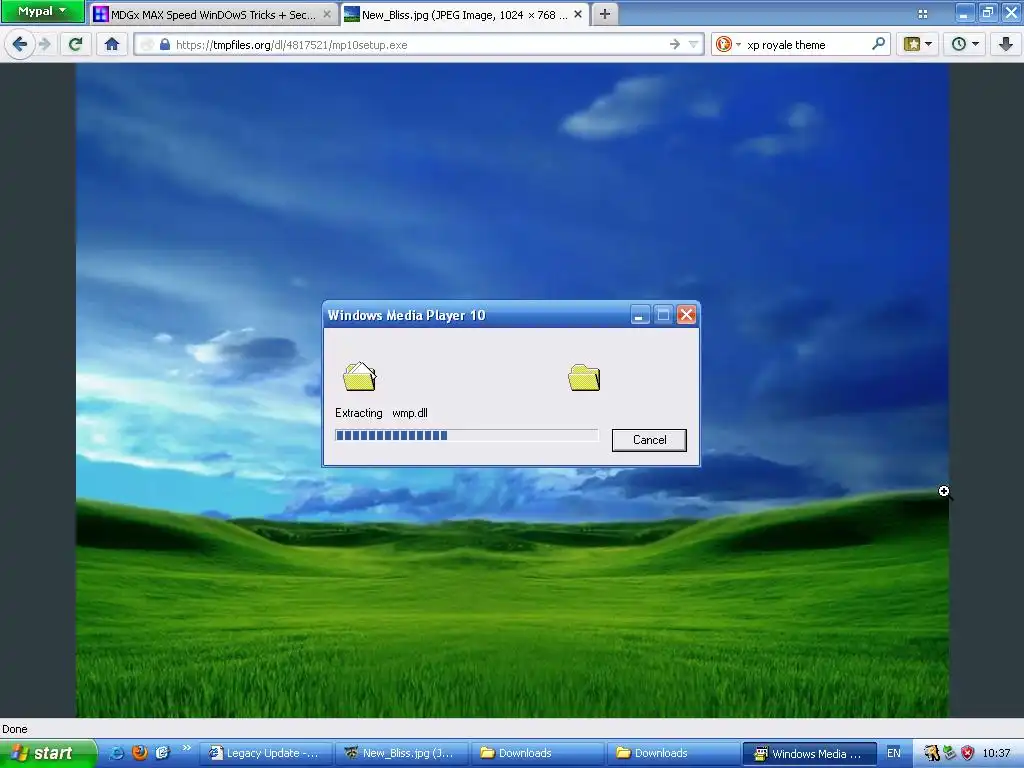1024x768 pixels.
Task: Open a new tab with plus button
Action: tap(605, 14)
